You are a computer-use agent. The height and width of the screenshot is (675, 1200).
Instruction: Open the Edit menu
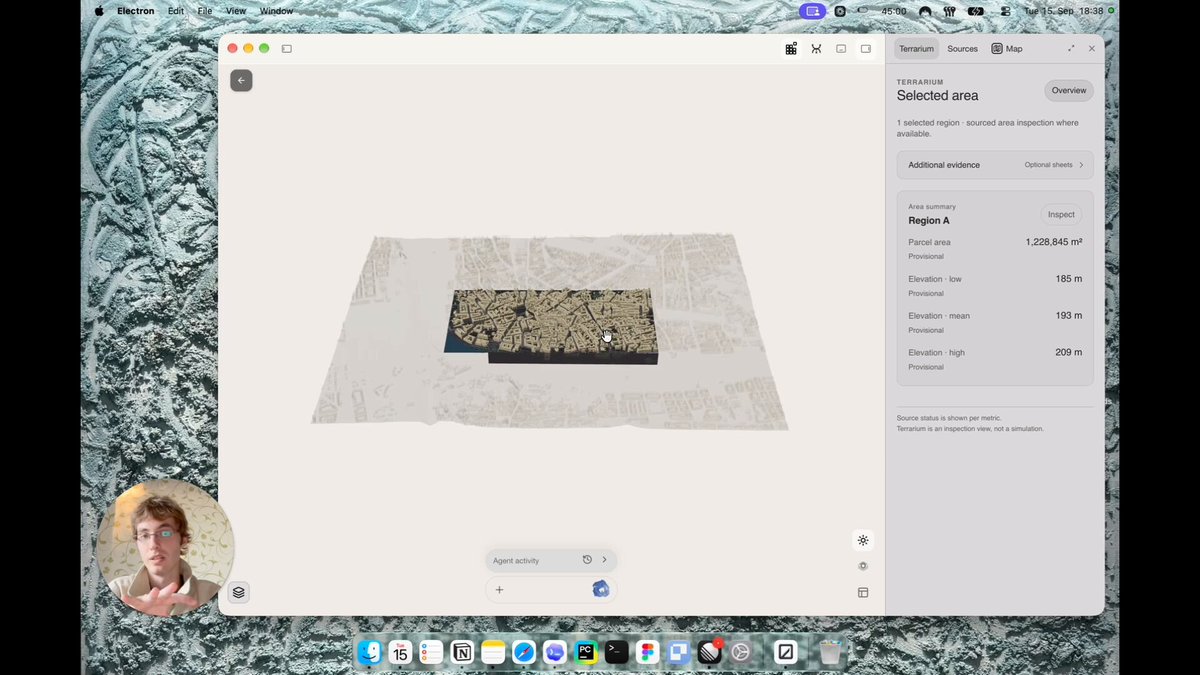176,11
